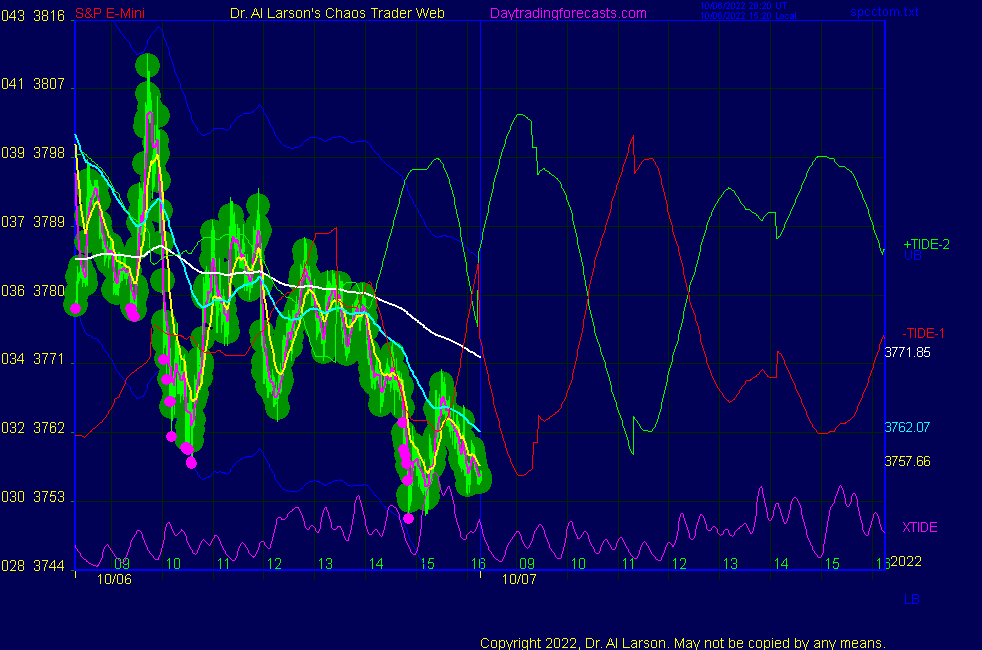The image size is (982, 650).
Task: Click the '11' hour label of 10/07
Action: click(x=629, y=564)
